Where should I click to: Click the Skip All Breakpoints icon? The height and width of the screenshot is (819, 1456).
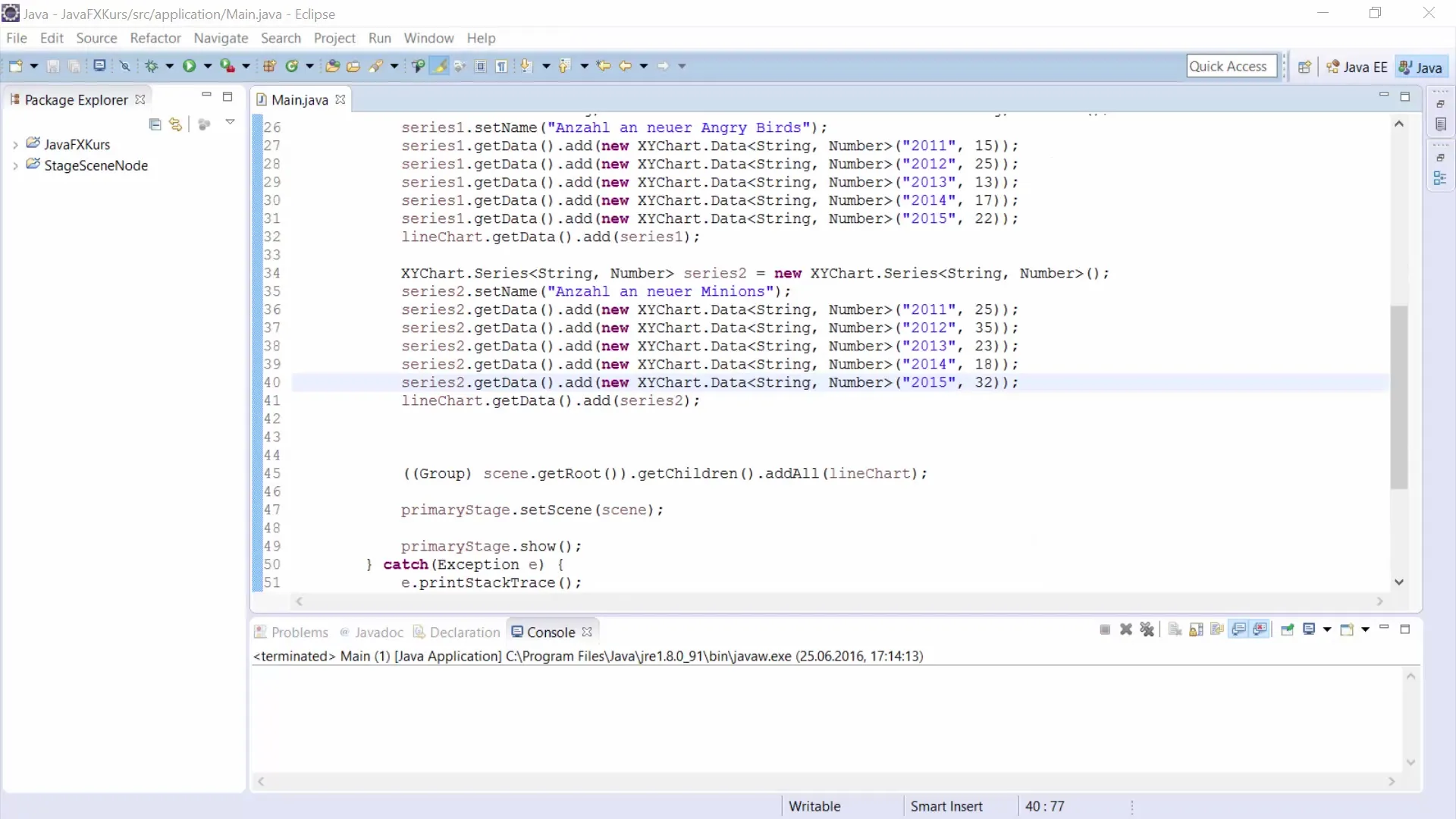125,66
